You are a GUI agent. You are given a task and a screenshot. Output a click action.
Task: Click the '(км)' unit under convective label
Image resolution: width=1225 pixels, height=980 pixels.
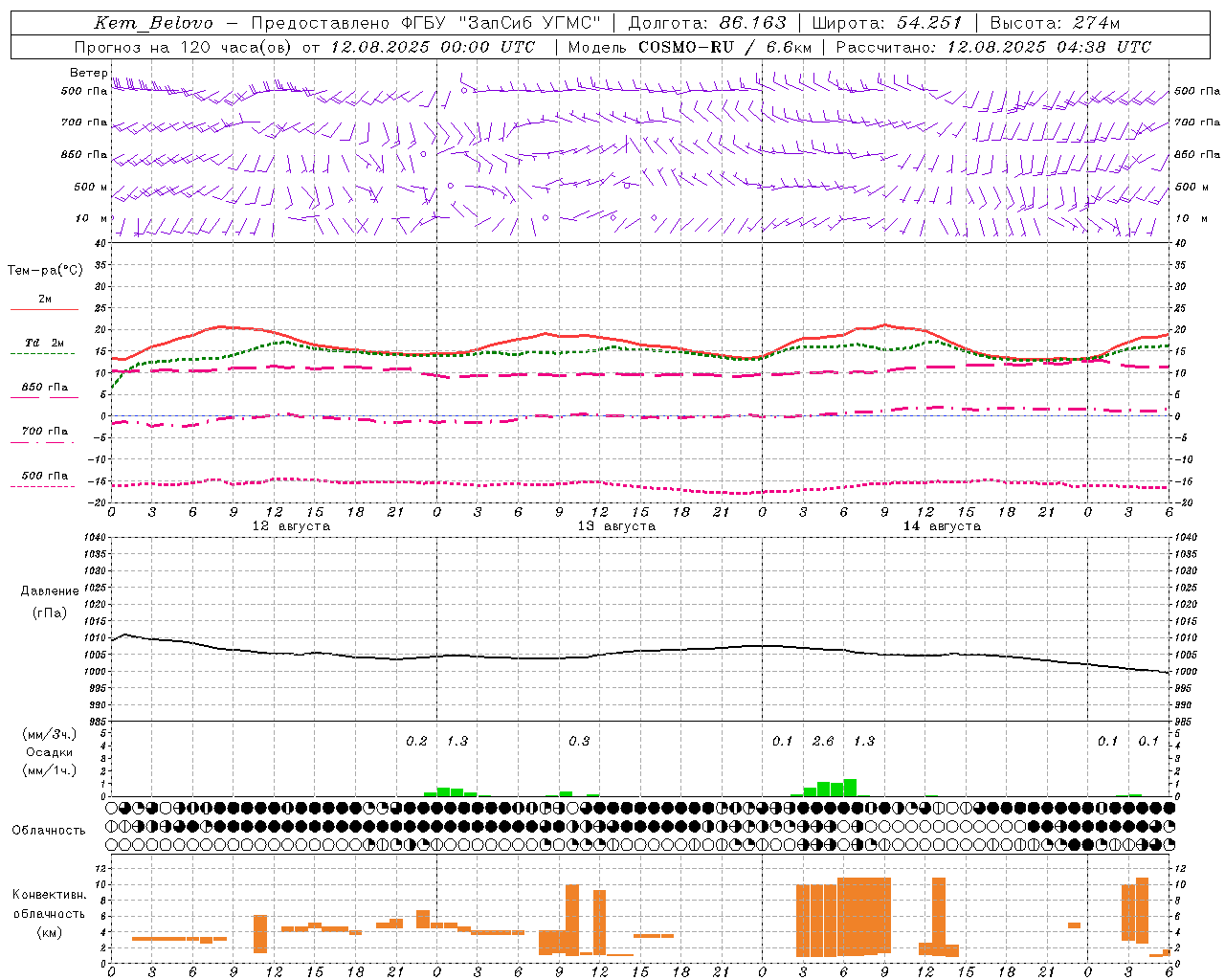pos(50,932)
